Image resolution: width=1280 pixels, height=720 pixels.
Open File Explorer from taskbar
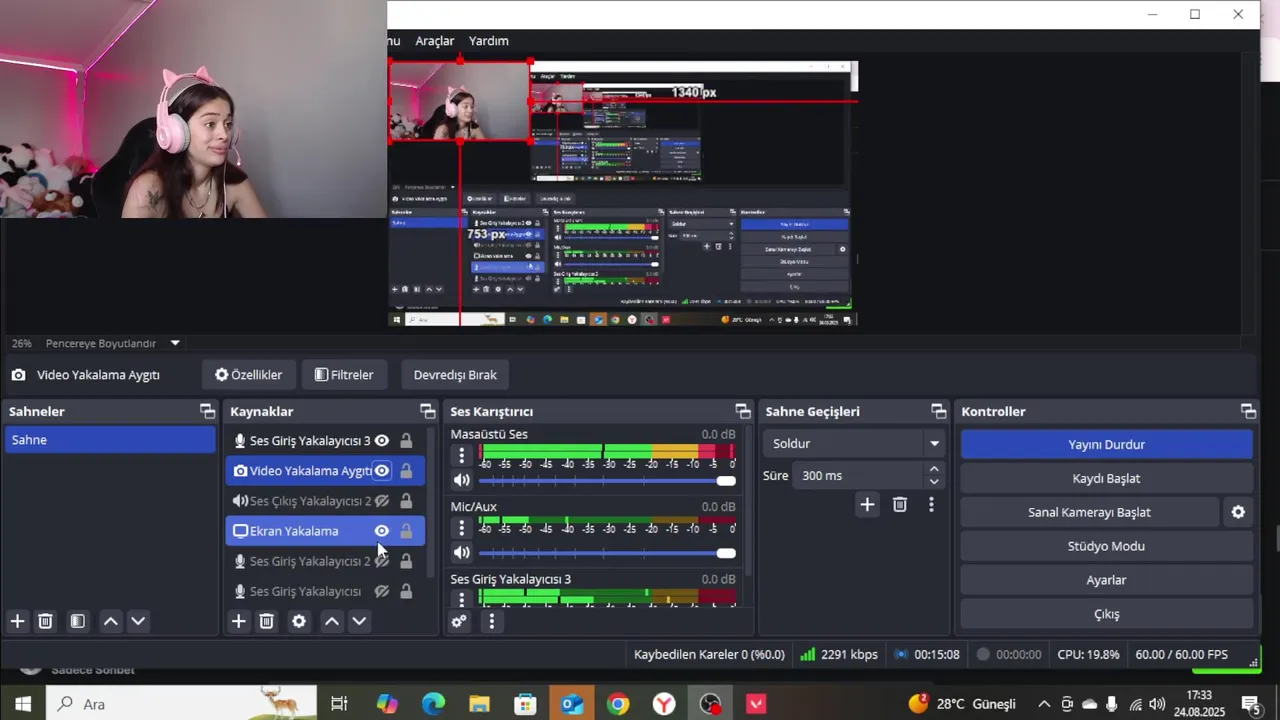pos(479,704)
